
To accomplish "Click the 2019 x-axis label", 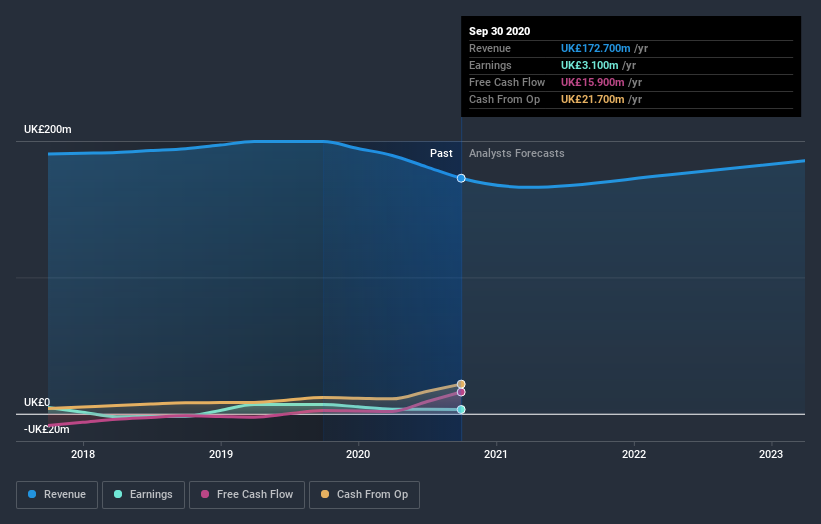I will pos(220,454).
